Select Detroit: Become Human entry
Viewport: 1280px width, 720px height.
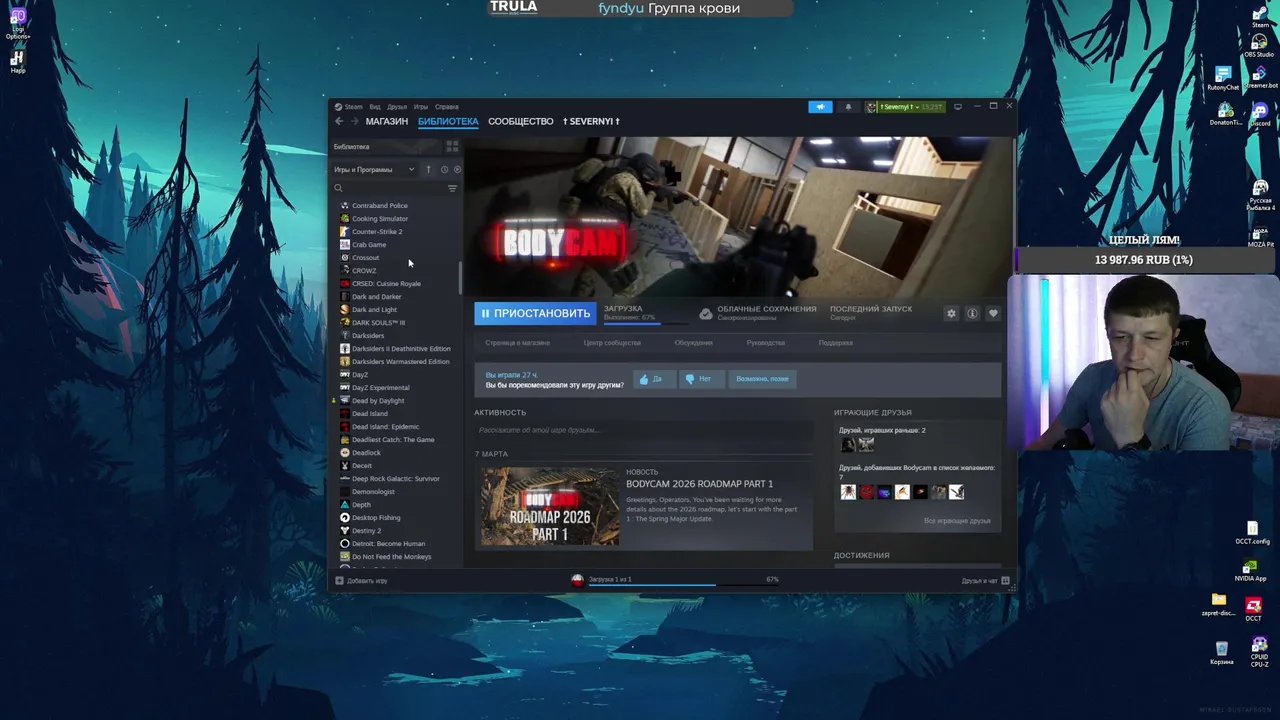[x=388, y=544]
